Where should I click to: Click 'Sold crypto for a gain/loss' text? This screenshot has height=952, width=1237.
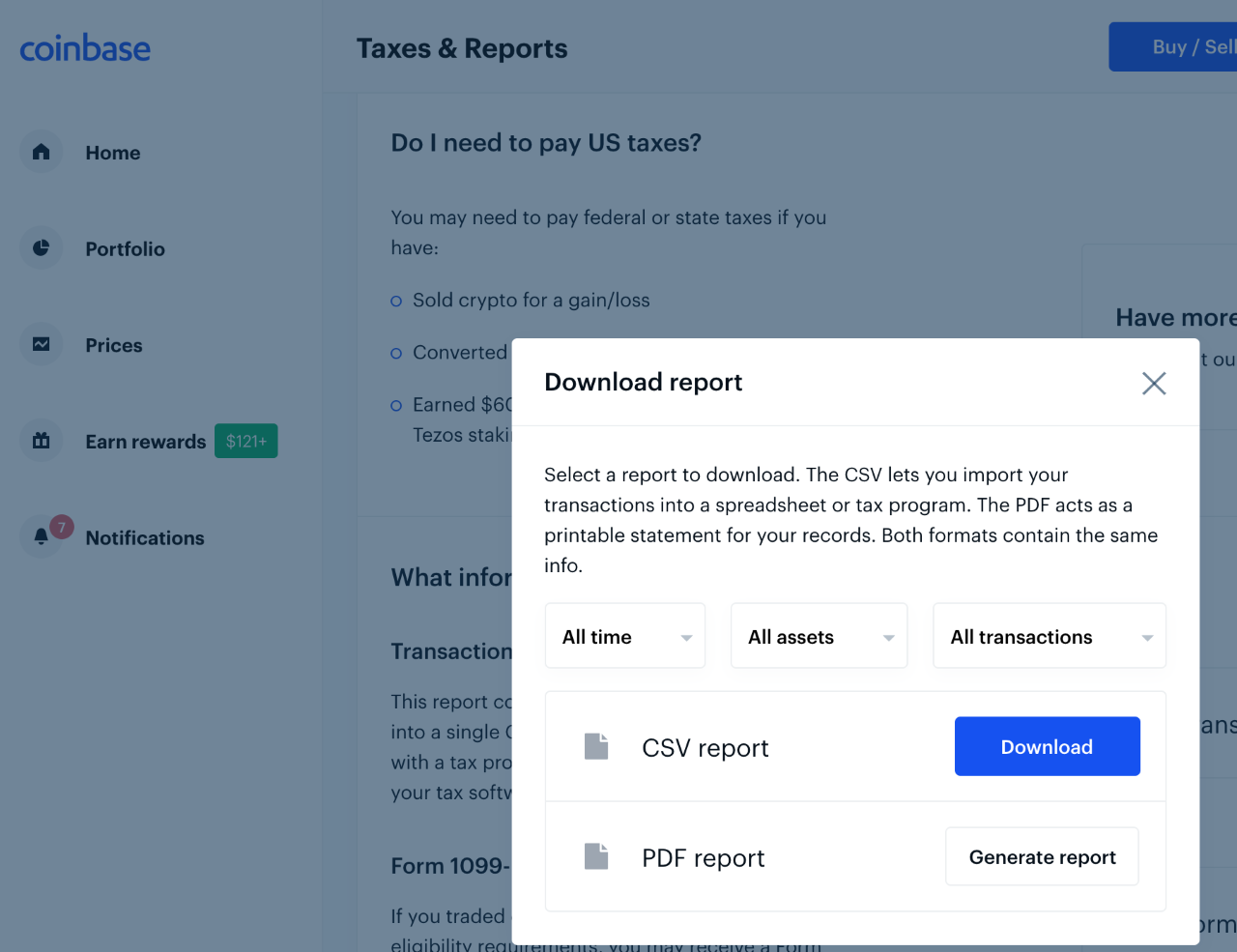click(532, 301)
